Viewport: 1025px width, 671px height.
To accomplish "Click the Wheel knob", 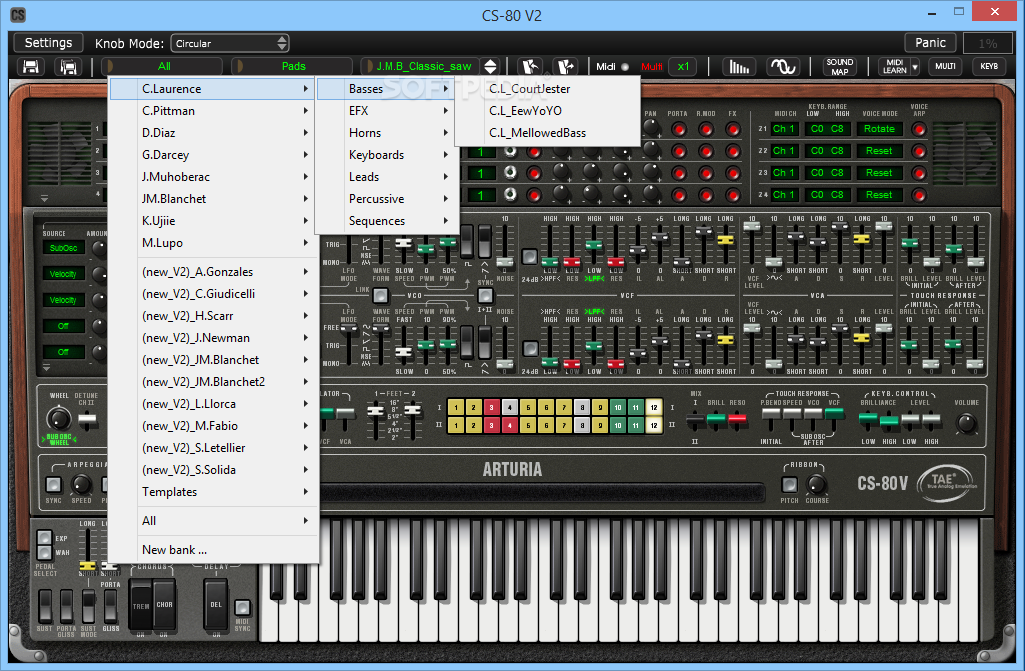I will pyautogui.click(x=58, y=418).
